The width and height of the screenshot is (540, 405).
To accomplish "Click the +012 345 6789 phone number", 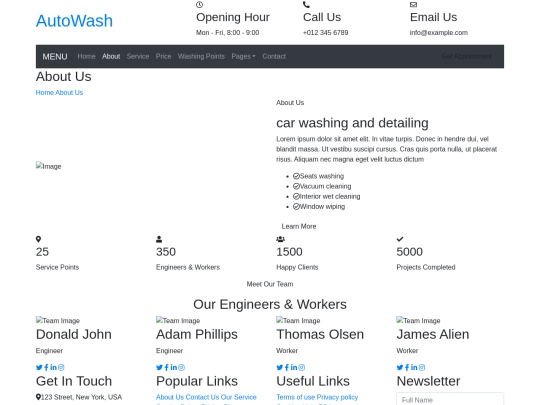I will click(x=325, y=32).
